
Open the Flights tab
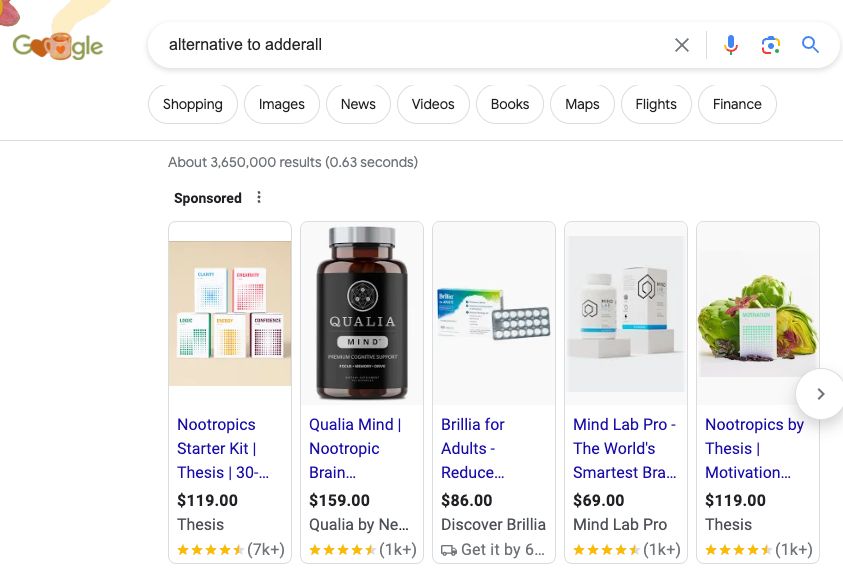655,104
